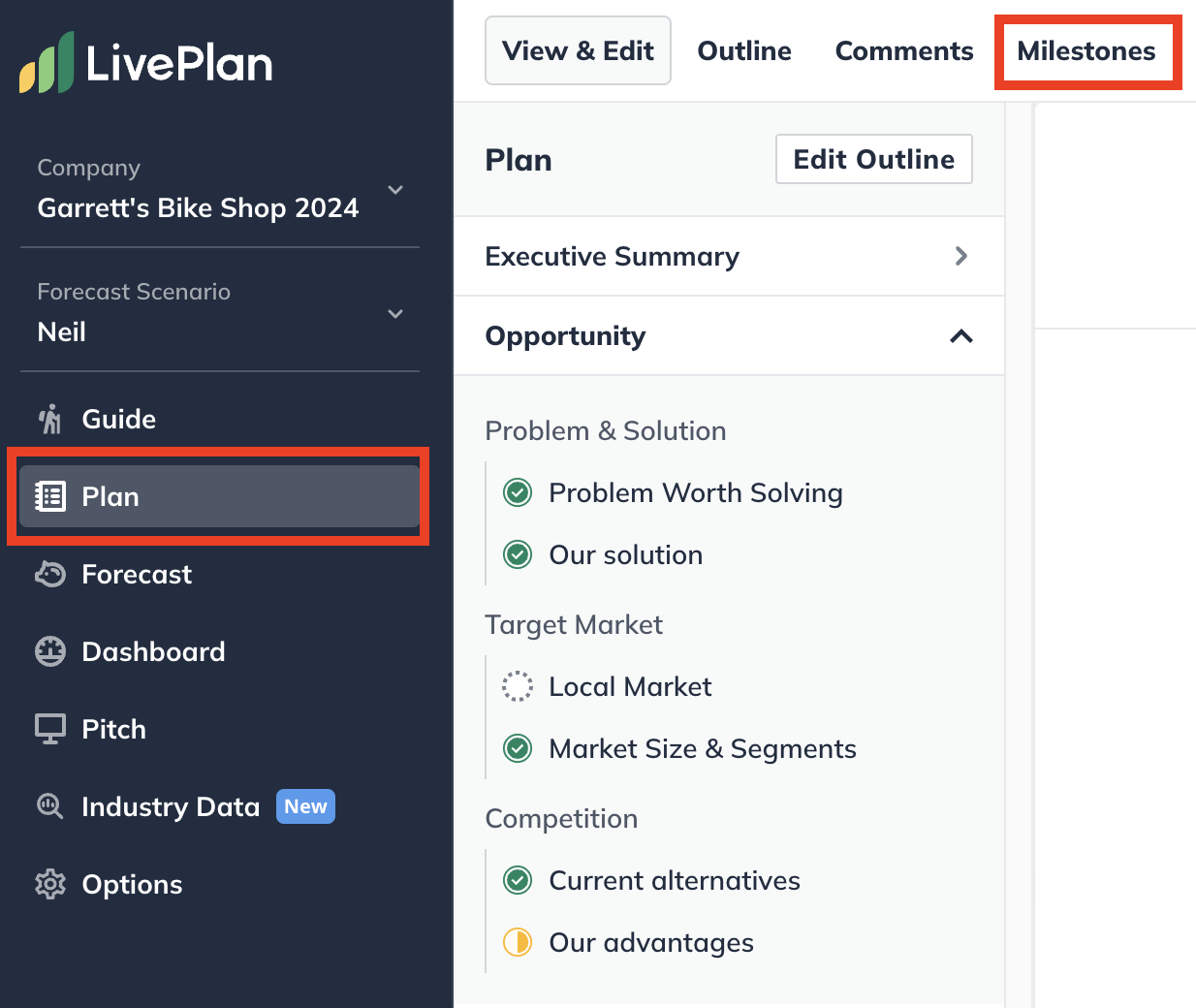This screenshot has width=1196, height=1008.
Task: Click the Forecast piggy bank icon
Action: [x=49, y=574]
